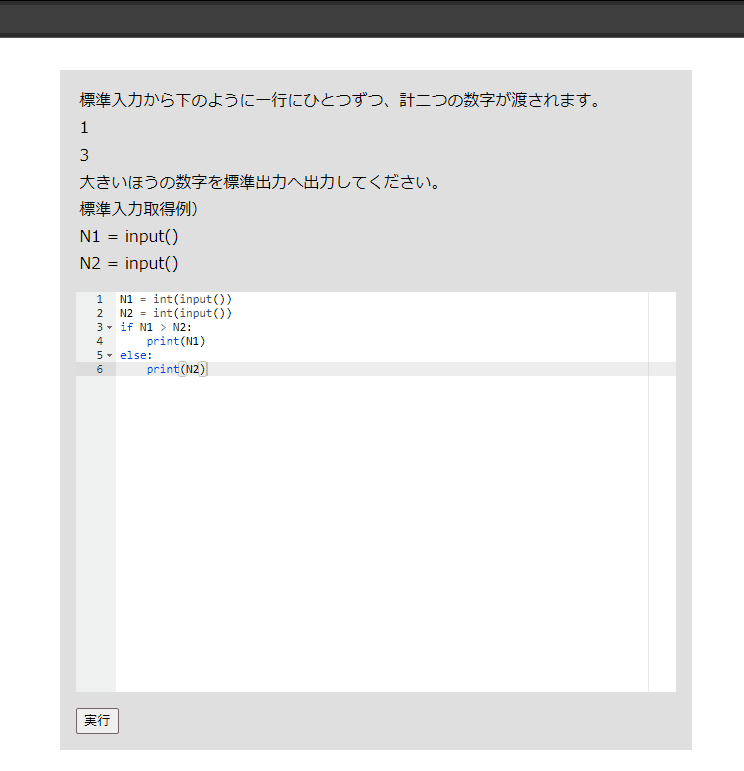The height and width of the screenshot is (771, 744).
Task: Click the example text 'N1 = input()' in the description
Action: click(129, 236)
